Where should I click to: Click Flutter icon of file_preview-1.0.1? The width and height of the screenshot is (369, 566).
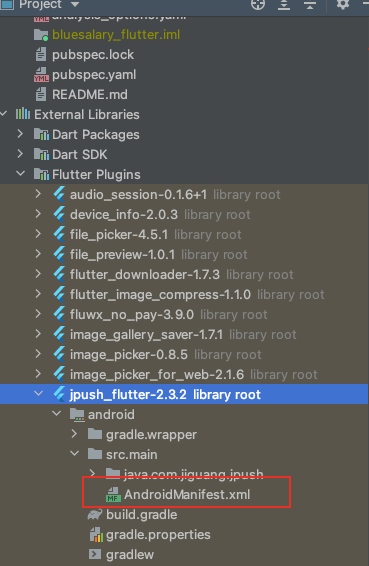coord(59,254)
